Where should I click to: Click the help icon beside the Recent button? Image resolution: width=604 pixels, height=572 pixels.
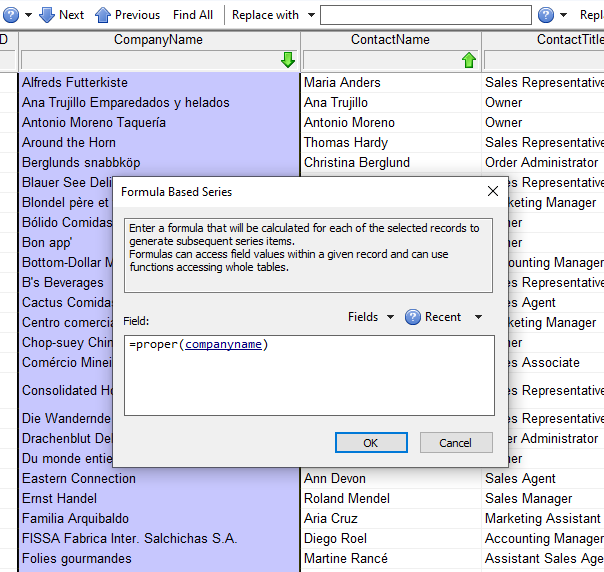[413, 317]
